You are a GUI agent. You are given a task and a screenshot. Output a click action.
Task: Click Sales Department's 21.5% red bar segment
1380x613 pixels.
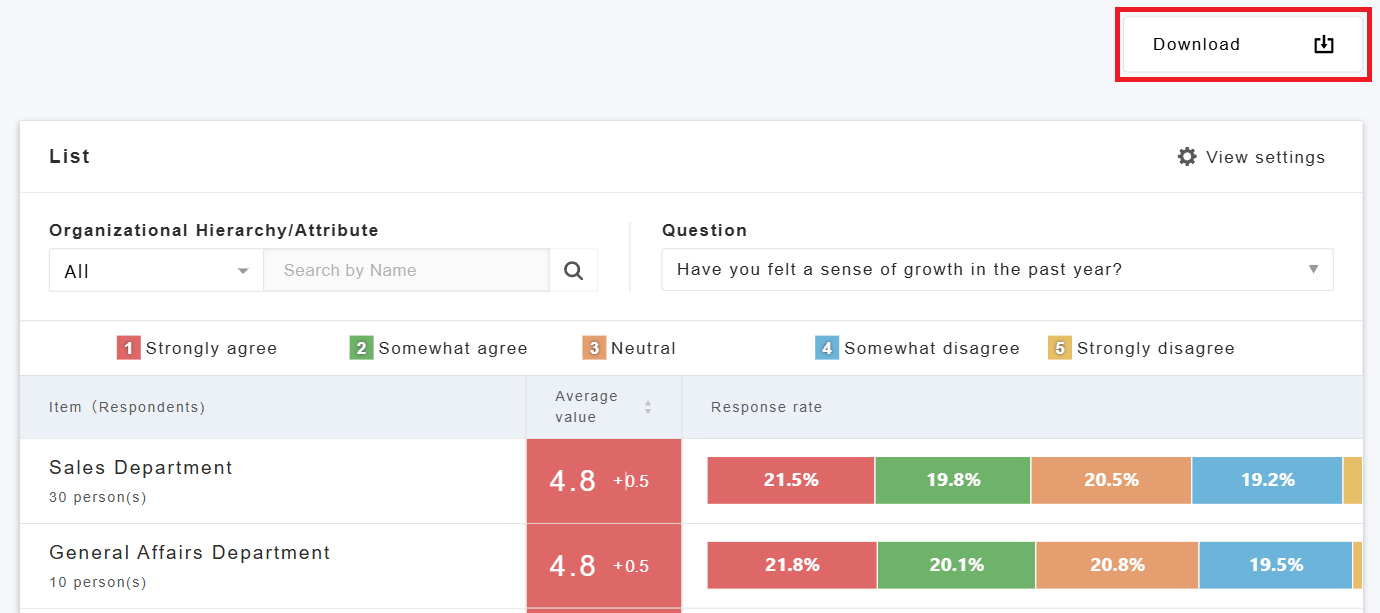791,480
